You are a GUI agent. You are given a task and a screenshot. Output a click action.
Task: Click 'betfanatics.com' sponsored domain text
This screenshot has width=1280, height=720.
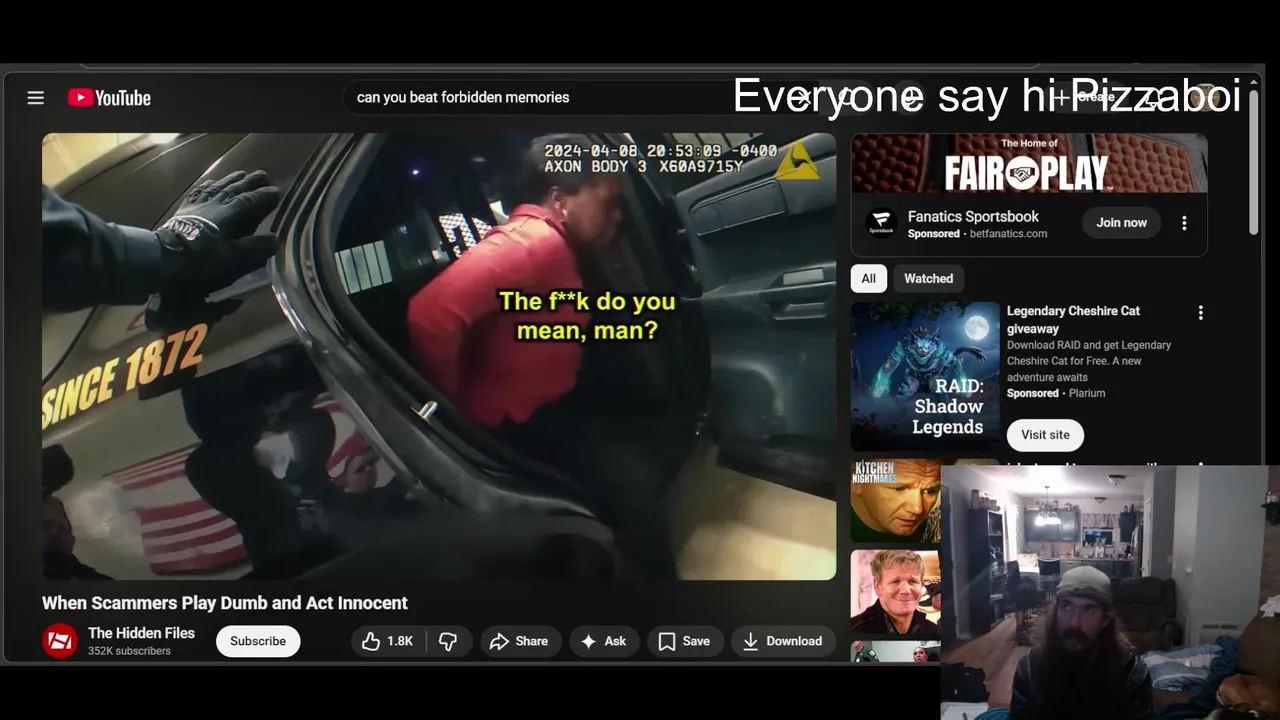coord(1008,234)
